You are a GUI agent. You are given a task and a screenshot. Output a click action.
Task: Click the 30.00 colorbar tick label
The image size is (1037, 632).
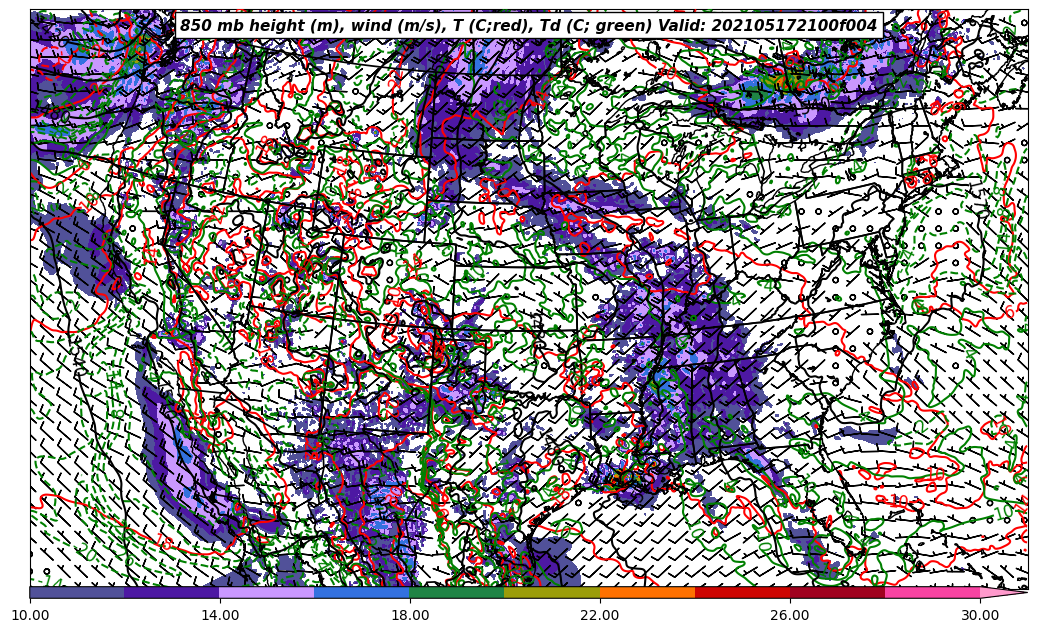point(980,616)
